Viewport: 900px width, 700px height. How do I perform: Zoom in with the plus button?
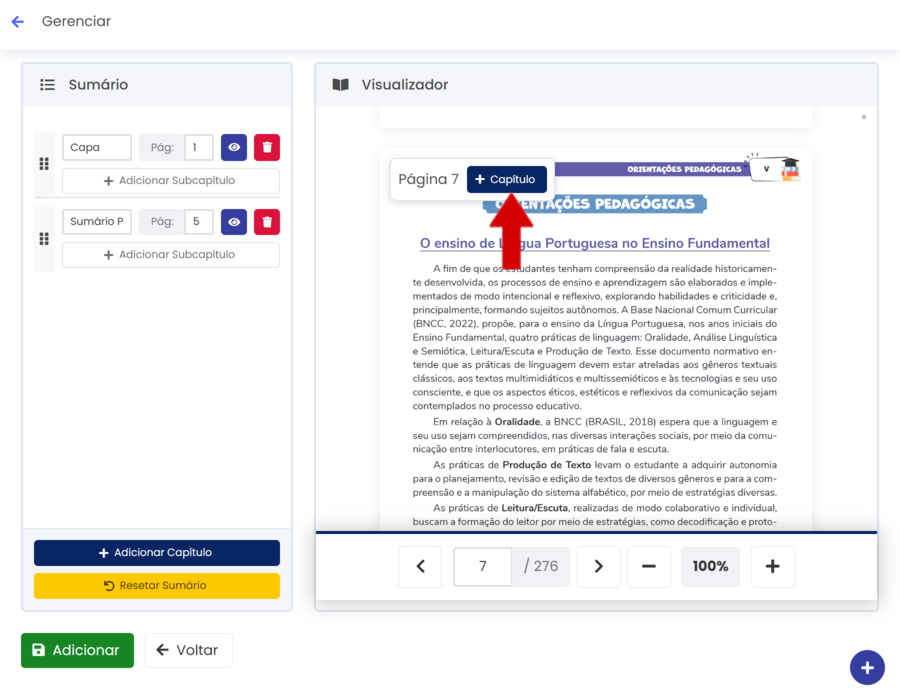coord(772,566)
